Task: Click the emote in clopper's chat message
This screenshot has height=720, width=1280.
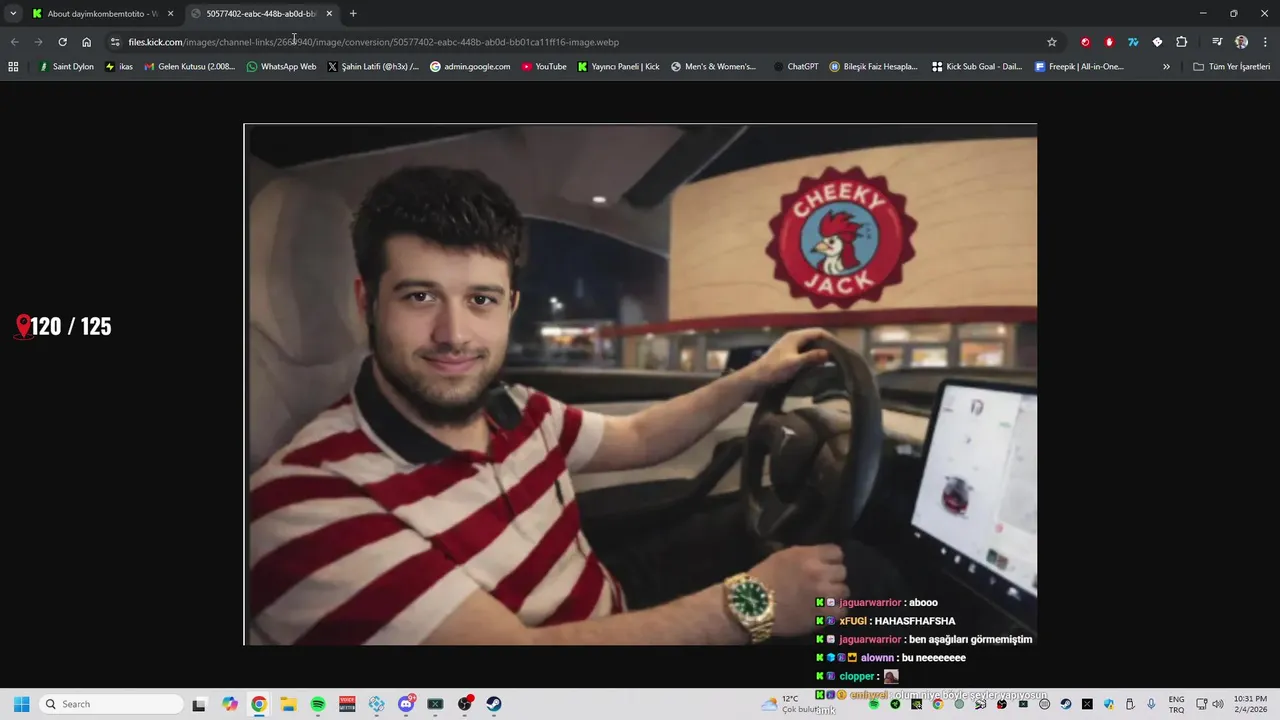Action: point(891,677)
